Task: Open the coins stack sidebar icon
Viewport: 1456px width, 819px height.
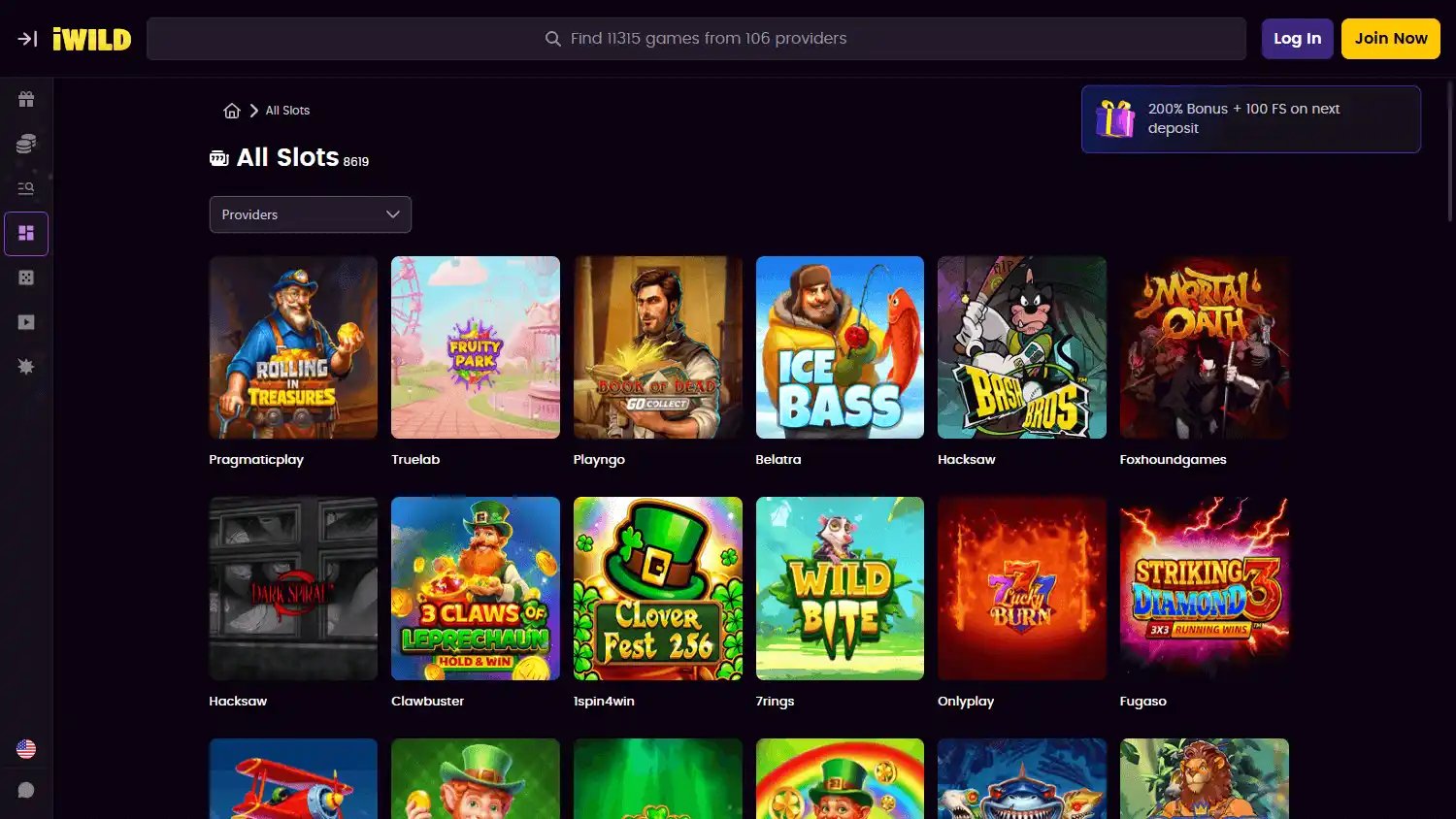Action: click(x=26, y=144)
